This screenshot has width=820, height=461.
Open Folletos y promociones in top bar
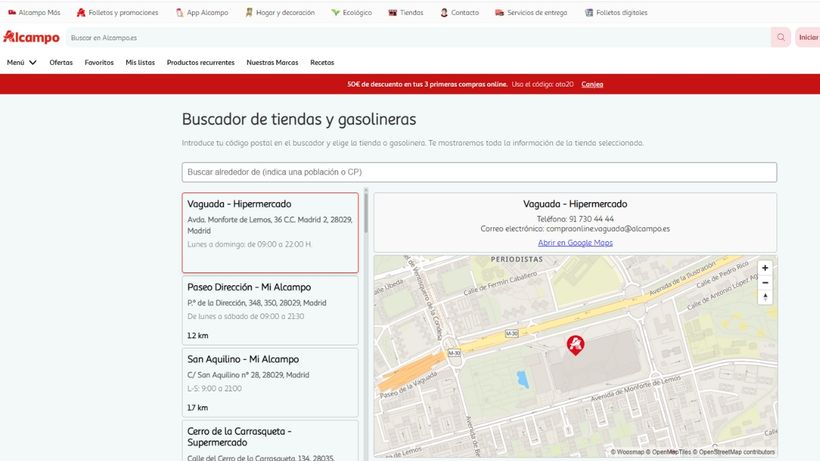tap(117, 13)
